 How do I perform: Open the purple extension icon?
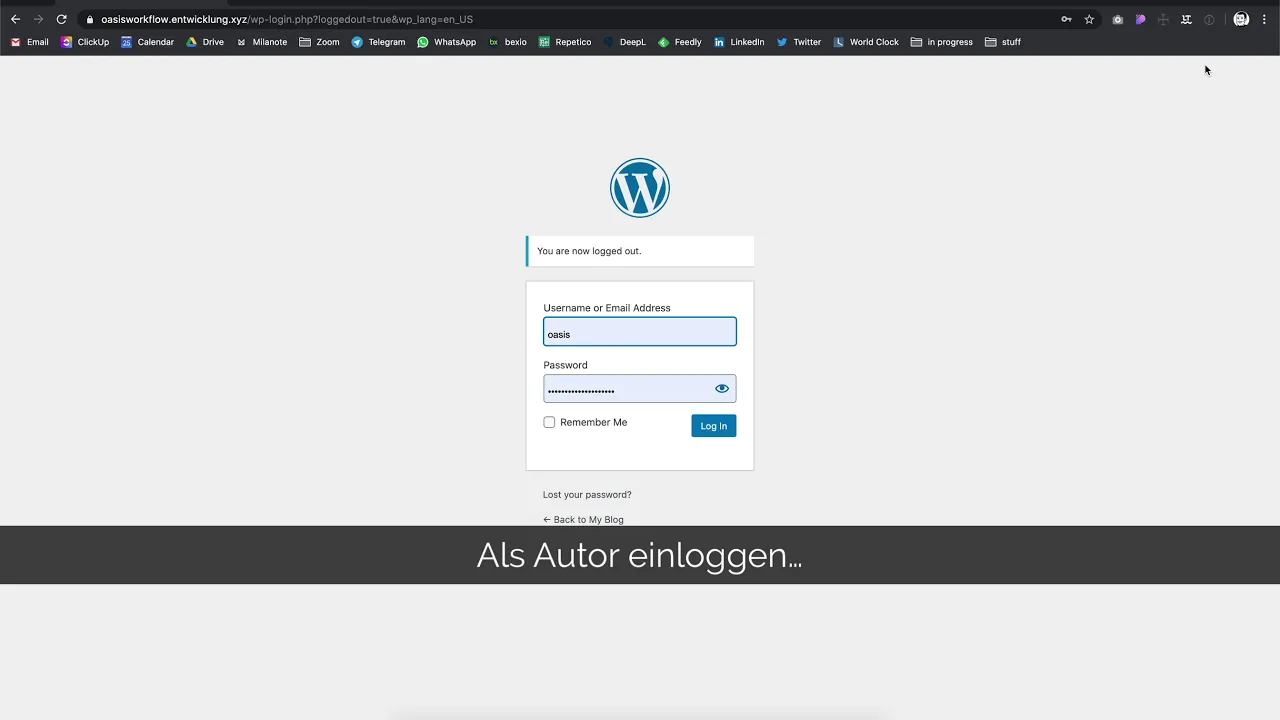(x=1140, y=19)
